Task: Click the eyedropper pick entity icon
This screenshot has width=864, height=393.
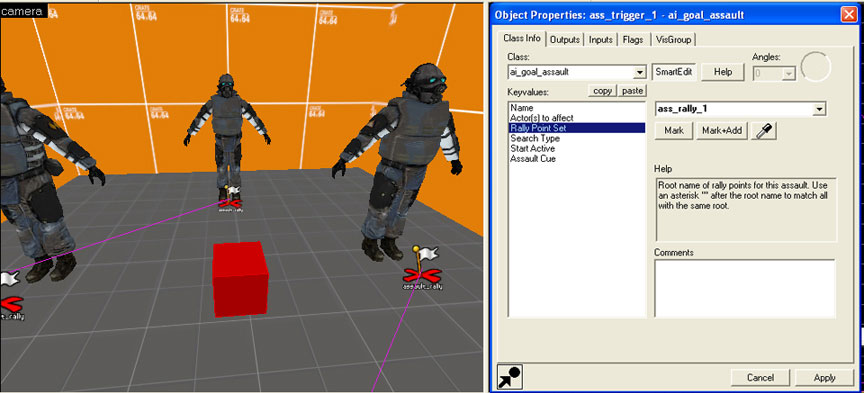Action: [x=764, y=131]
